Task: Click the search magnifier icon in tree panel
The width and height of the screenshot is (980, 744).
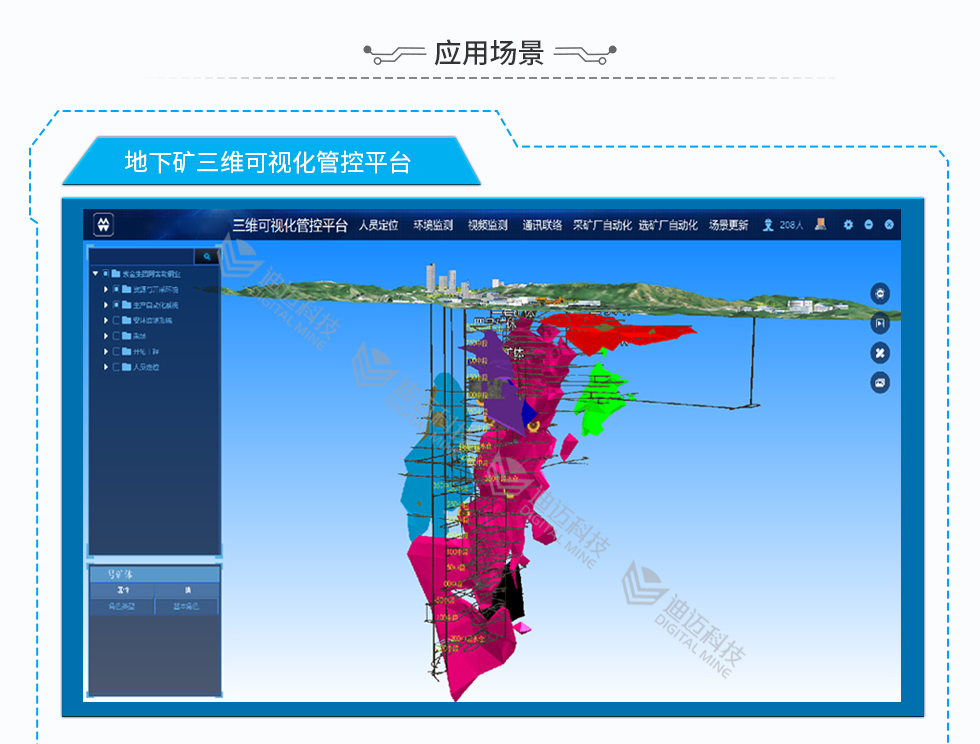Action: [x=207, y=257]
